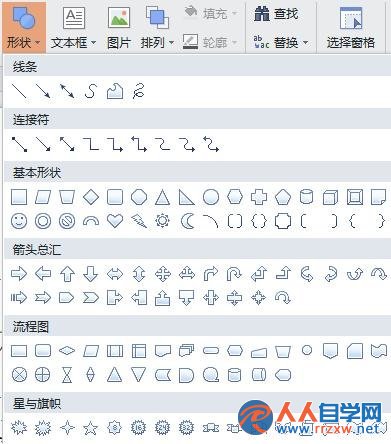Open the 选择窗格 selection pane
The image size is (391, 444).
351,28
